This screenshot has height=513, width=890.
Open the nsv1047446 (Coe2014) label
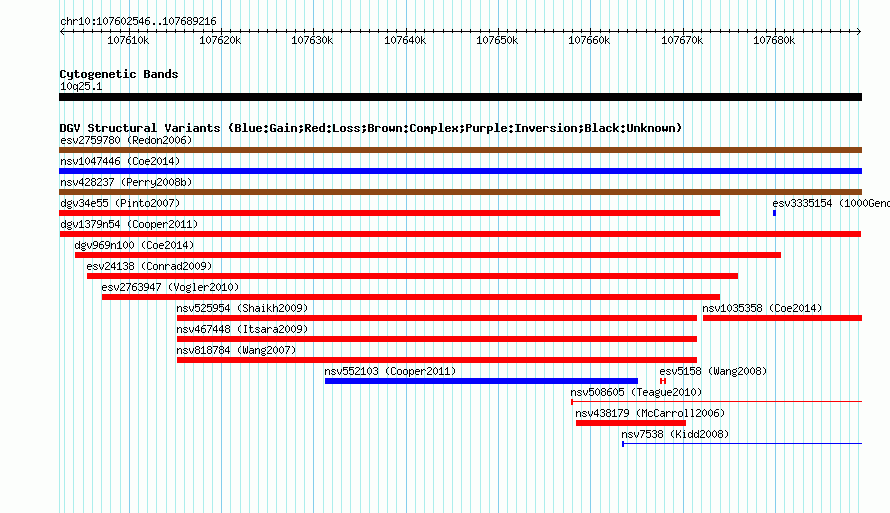(x=120, y=161)
